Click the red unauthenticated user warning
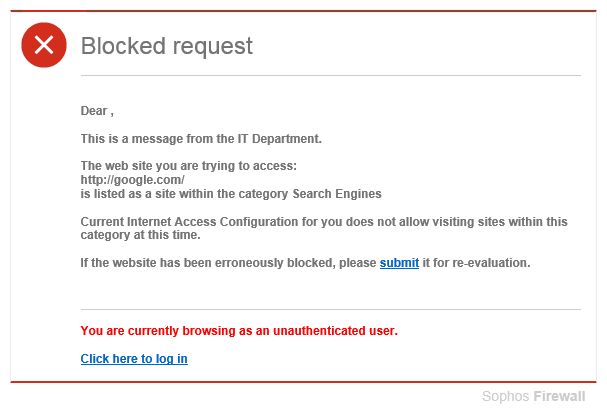 coord(239,331)
